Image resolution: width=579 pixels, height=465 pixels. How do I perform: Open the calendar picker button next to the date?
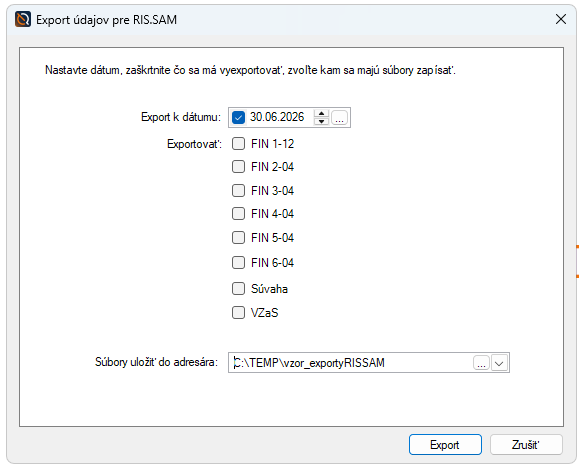coord(339,118)
